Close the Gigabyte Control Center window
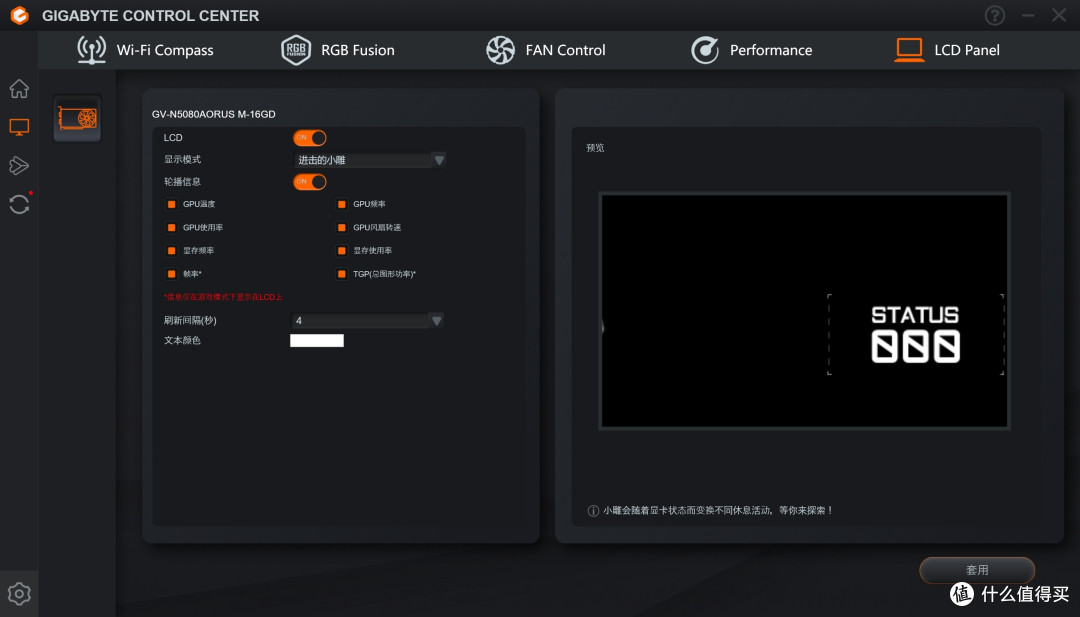Image resolution: width=1080 pixels, height=617 pixels. point(1059,15)
